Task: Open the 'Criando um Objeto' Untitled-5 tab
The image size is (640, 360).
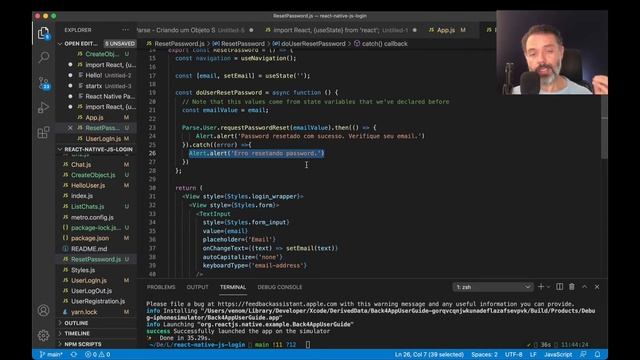Action: tap(196, 30)
